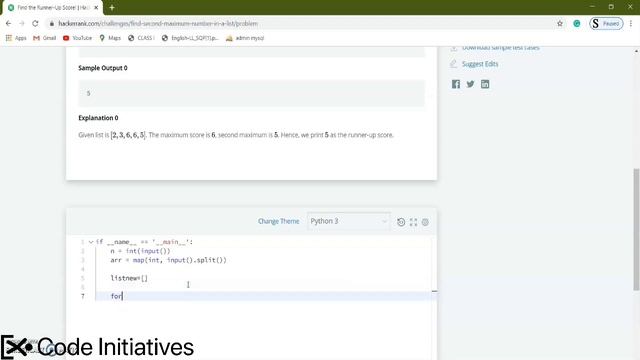Open the Apps bookmark
This screenshot has height=360, width=640.
(x=16, y=38)
